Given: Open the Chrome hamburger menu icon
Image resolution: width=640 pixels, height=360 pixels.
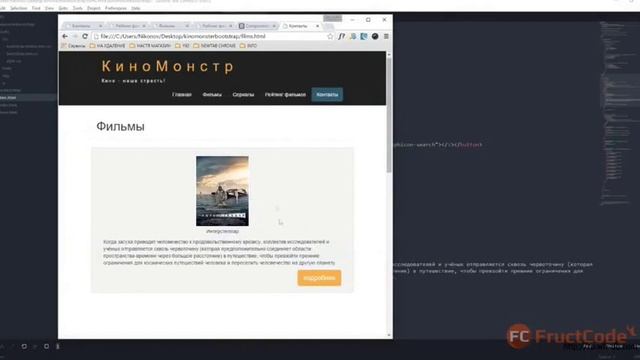Looking at the screenshot, I should (386, 36).
